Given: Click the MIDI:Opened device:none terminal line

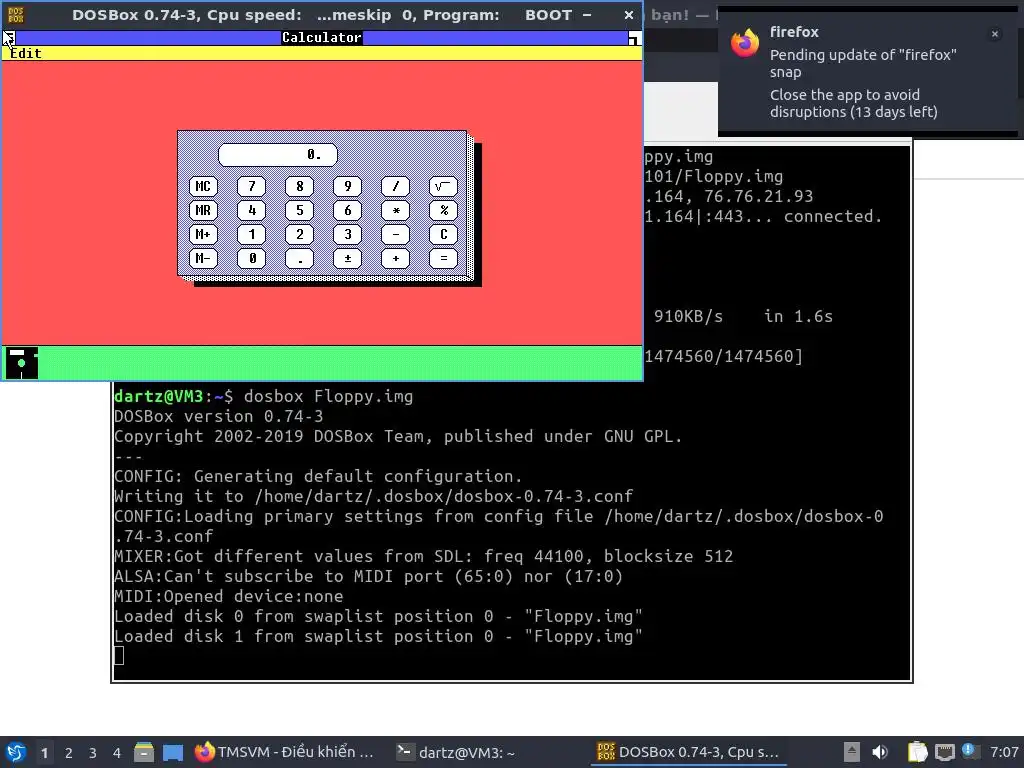Looking at the screenshot, I should click(229, 596).
